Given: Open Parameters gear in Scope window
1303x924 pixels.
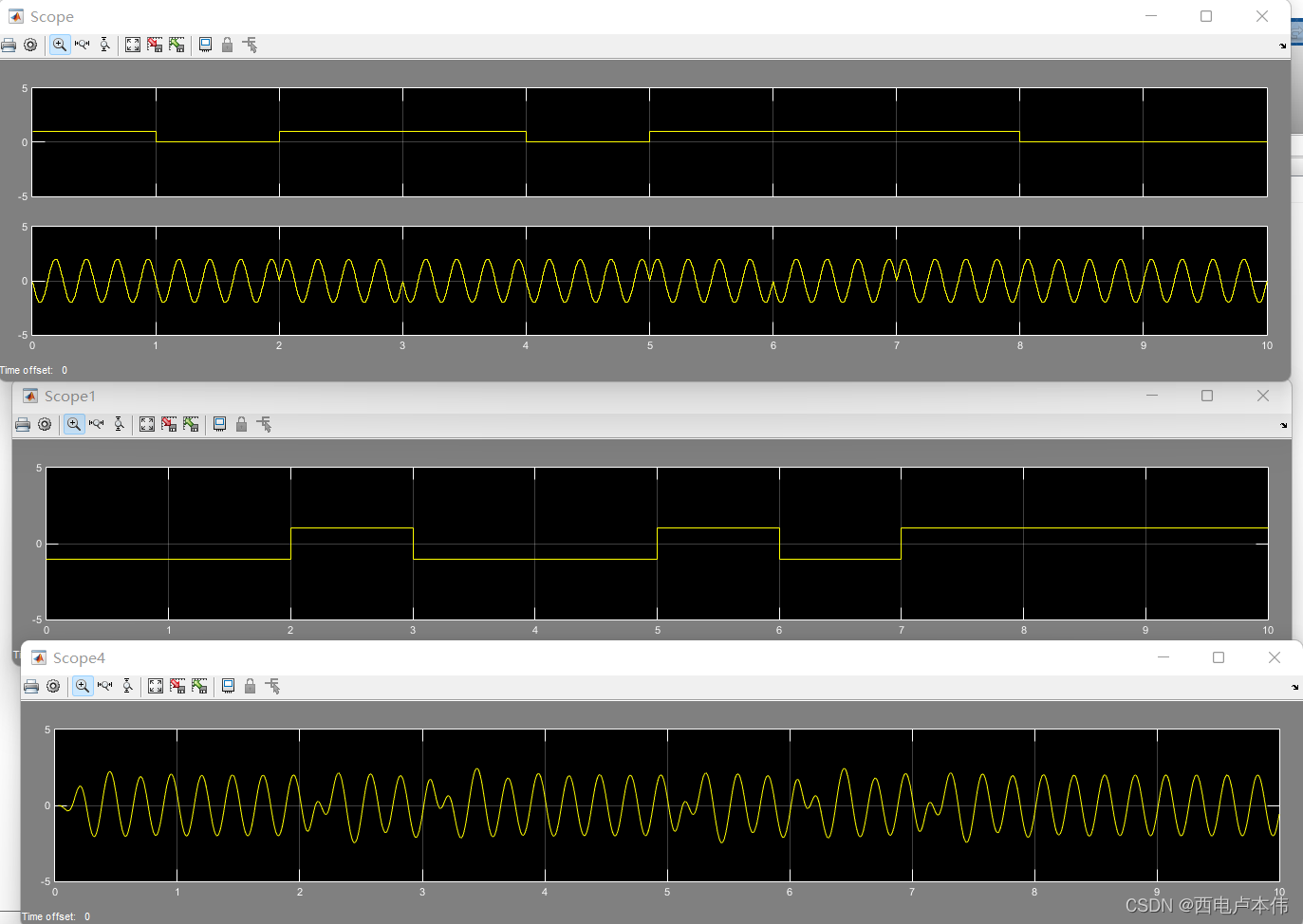Looking at the screenshot, I should click(x=30, y=45).
